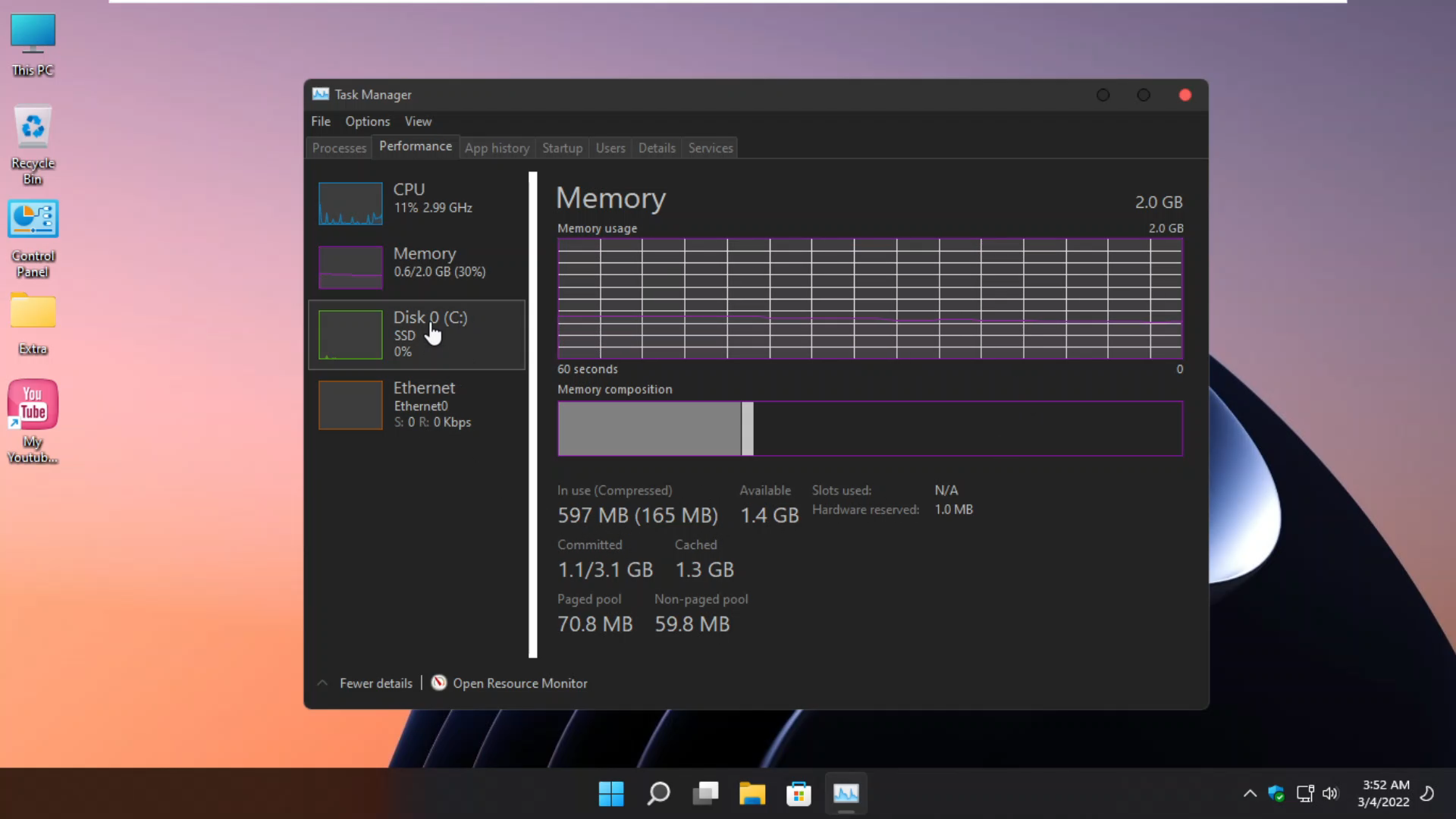Screen dimensions: 1456x819
Task: Open Microsoft Store from the taskbar
Action: point(799,794)
